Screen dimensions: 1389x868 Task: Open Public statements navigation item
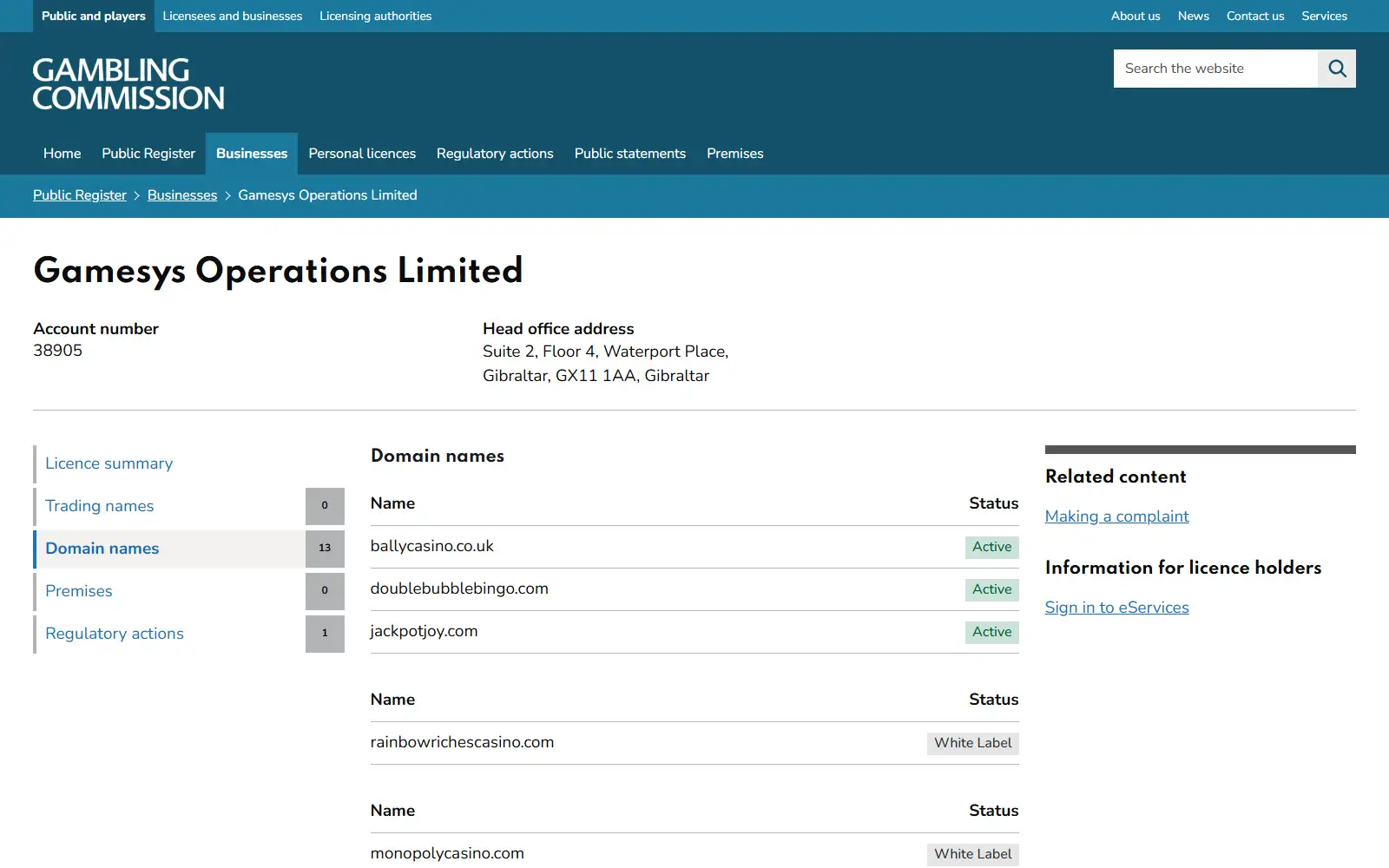[630, 154]
